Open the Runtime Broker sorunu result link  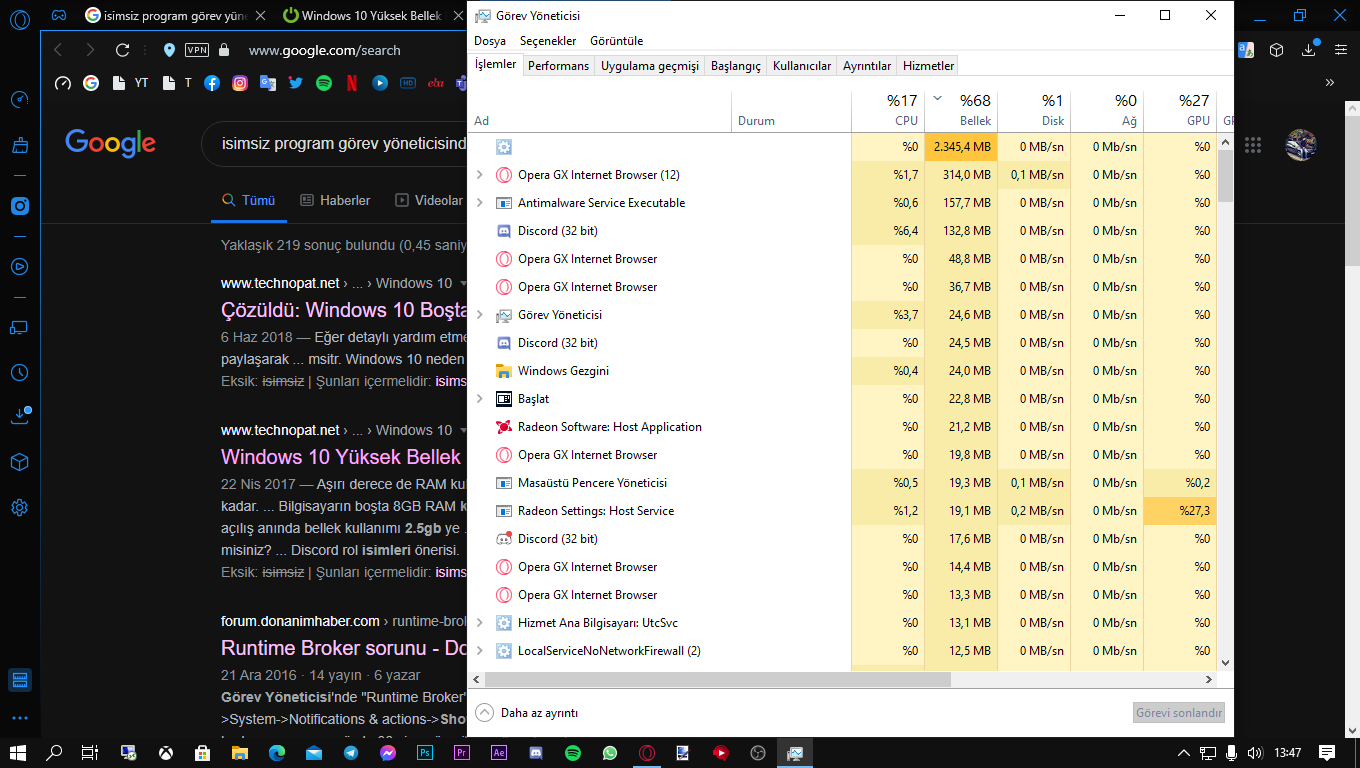tap(345, 648)
